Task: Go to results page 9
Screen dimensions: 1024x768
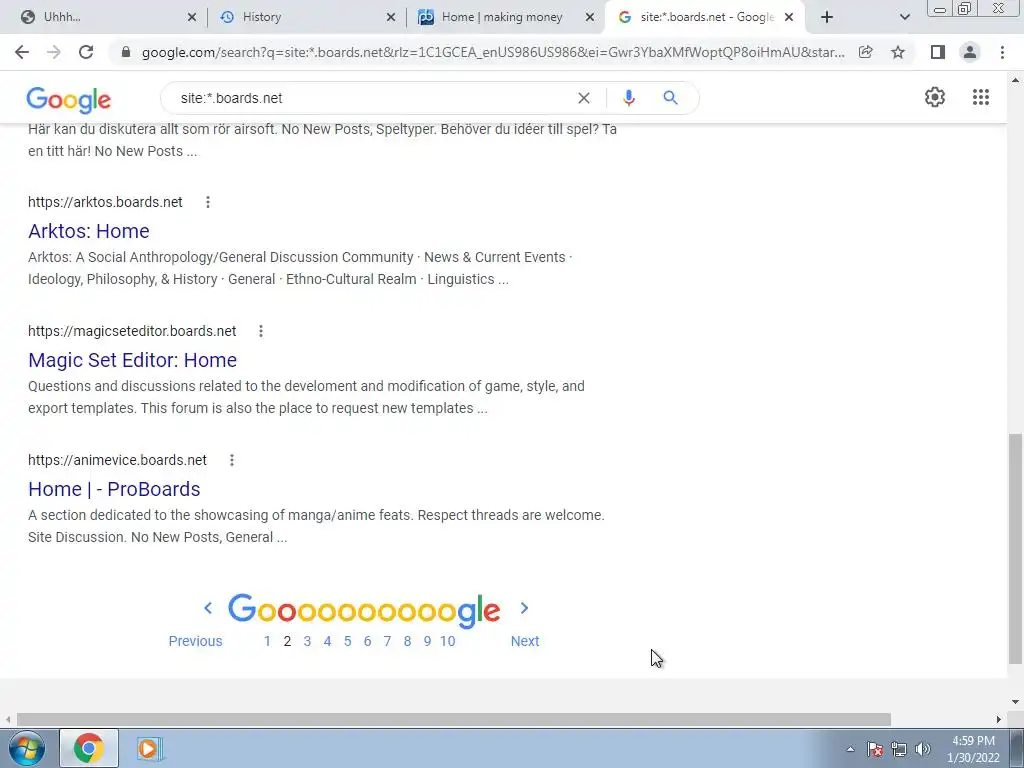Action: pyautogui.click(x=427, y=641)
